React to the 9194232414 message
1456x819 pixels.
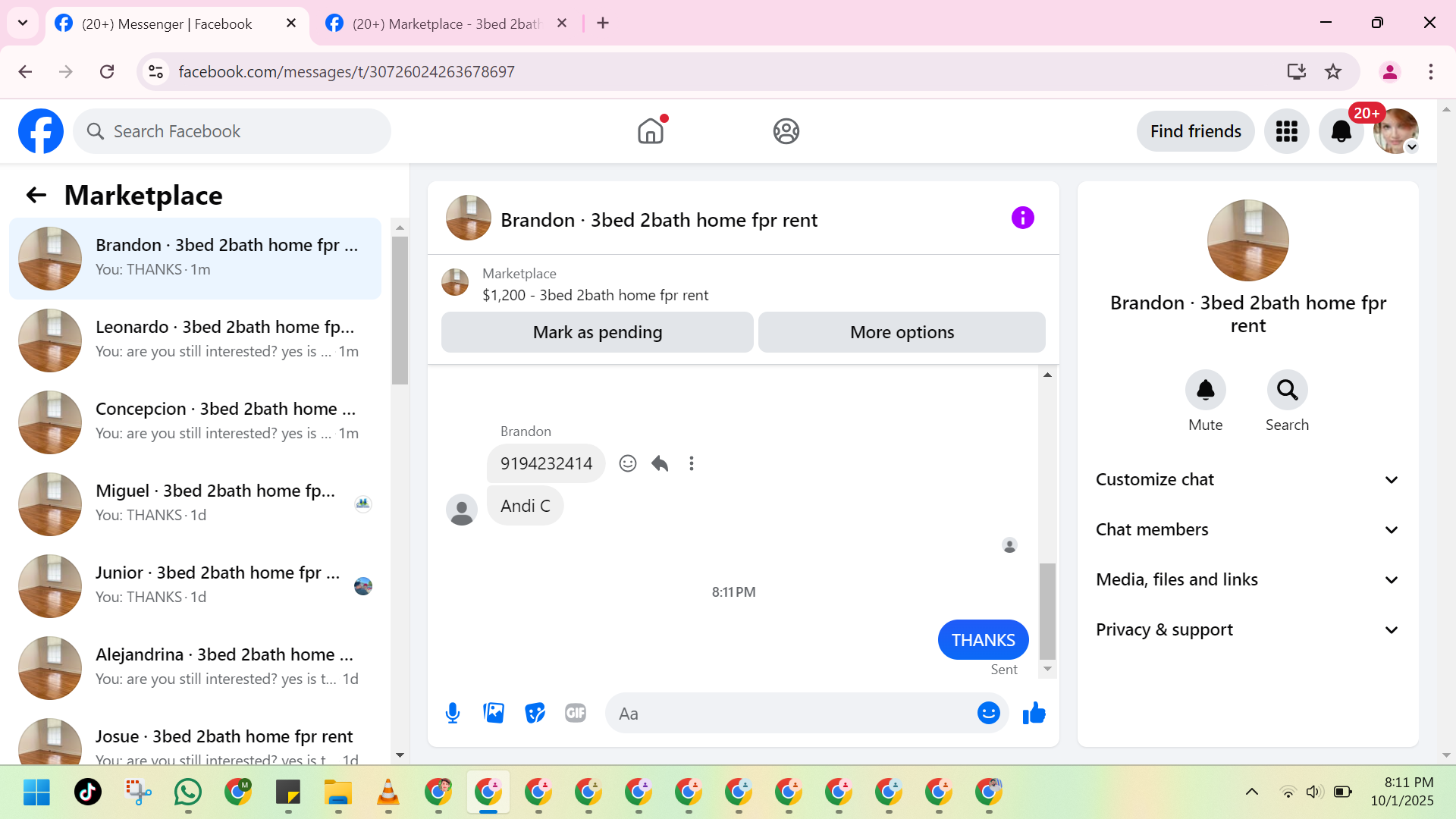pyautogui.click(x=628, y=463)
